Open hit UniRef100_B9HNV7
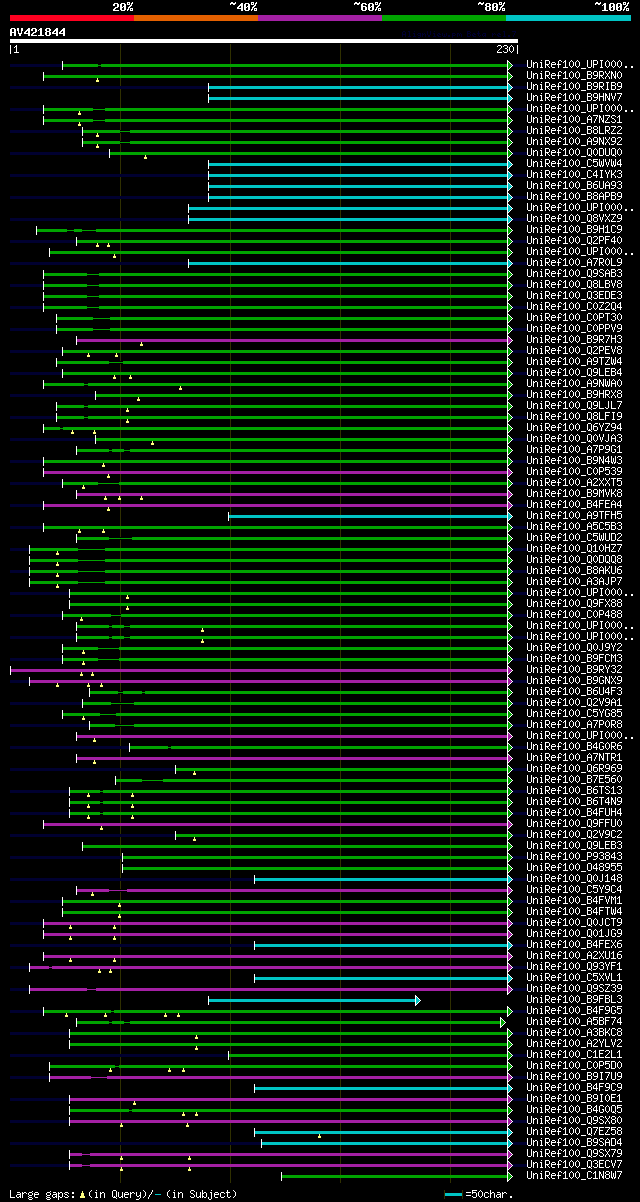640x1202 pixels. click(x=575, y=97)
